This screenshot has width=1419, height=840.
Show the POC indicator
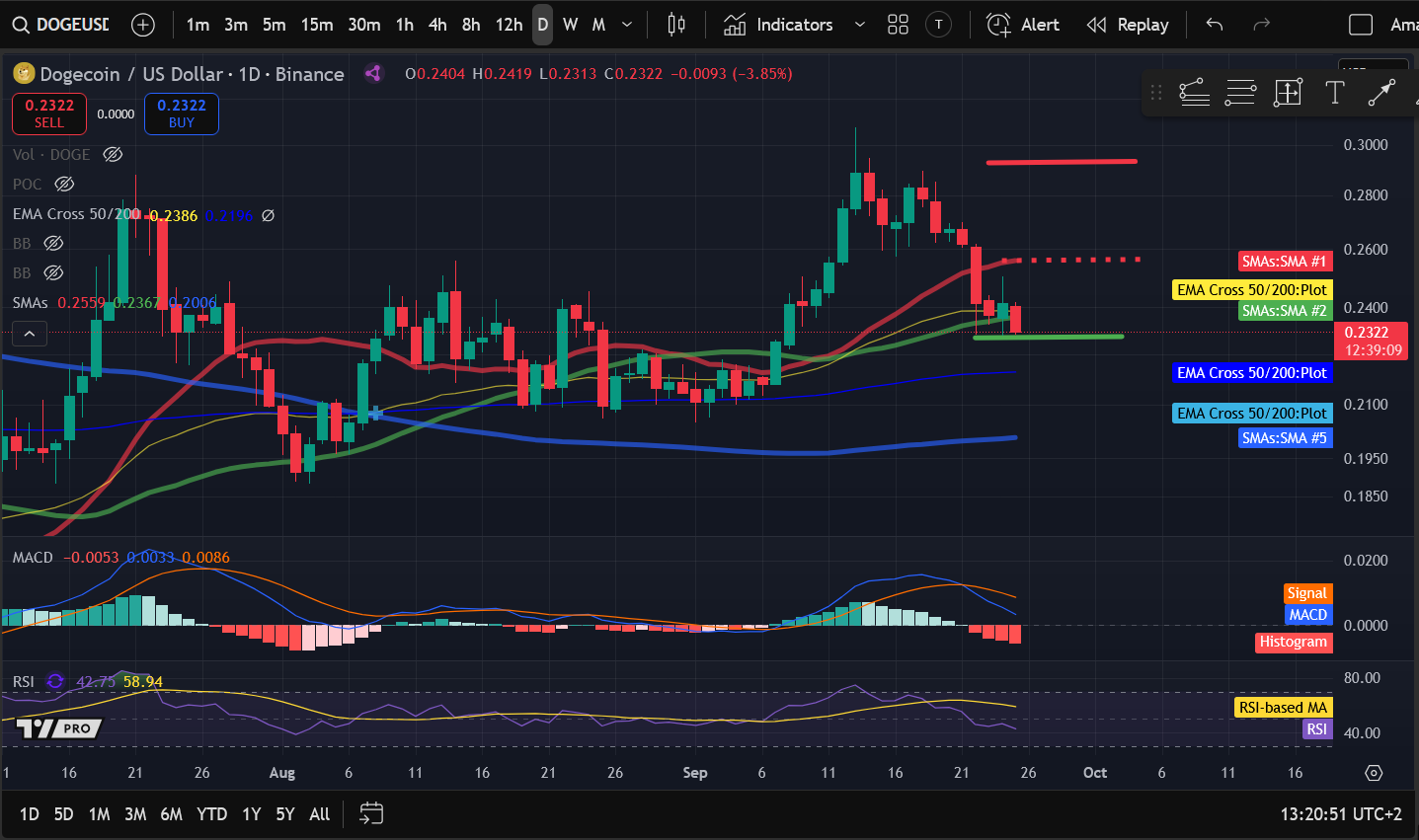point(64,184)
